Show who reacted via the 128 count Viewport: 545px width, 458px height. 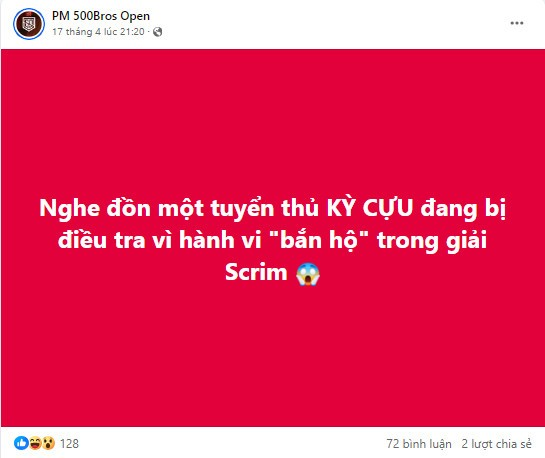point(69,443)
